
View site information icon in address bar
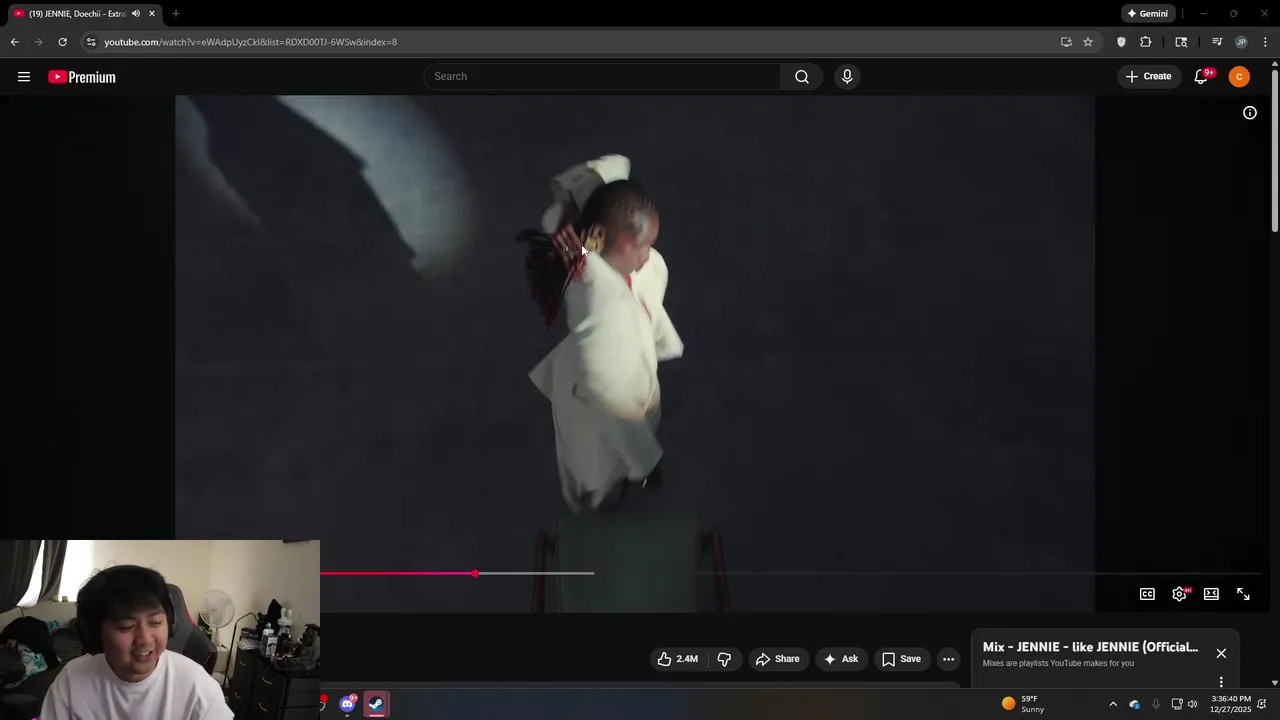click(91, 42)
